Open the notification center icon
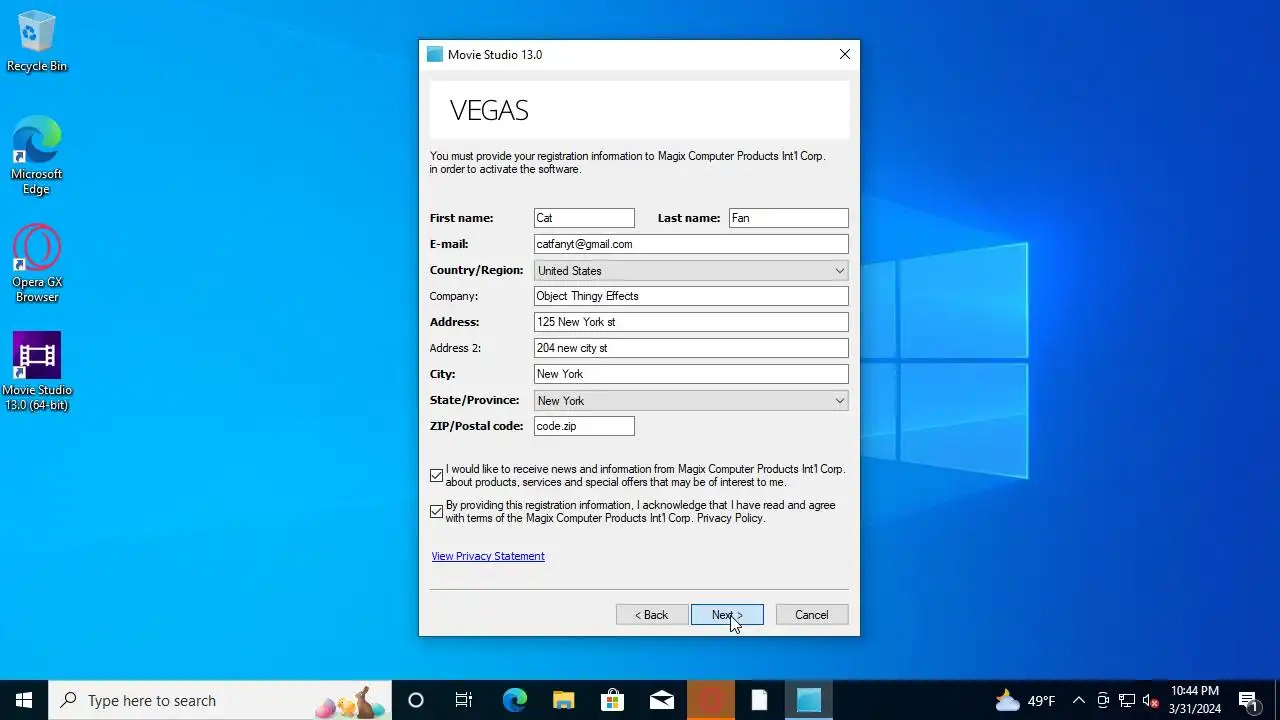Viewport: 1280px width, 720px height. point(1248,700)
